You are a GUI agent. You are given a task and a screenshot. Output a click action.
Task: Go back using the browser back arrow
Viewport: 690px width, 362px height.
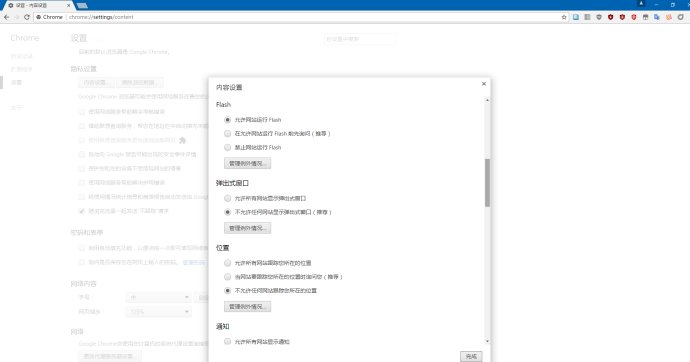click(x=7, y=17)
